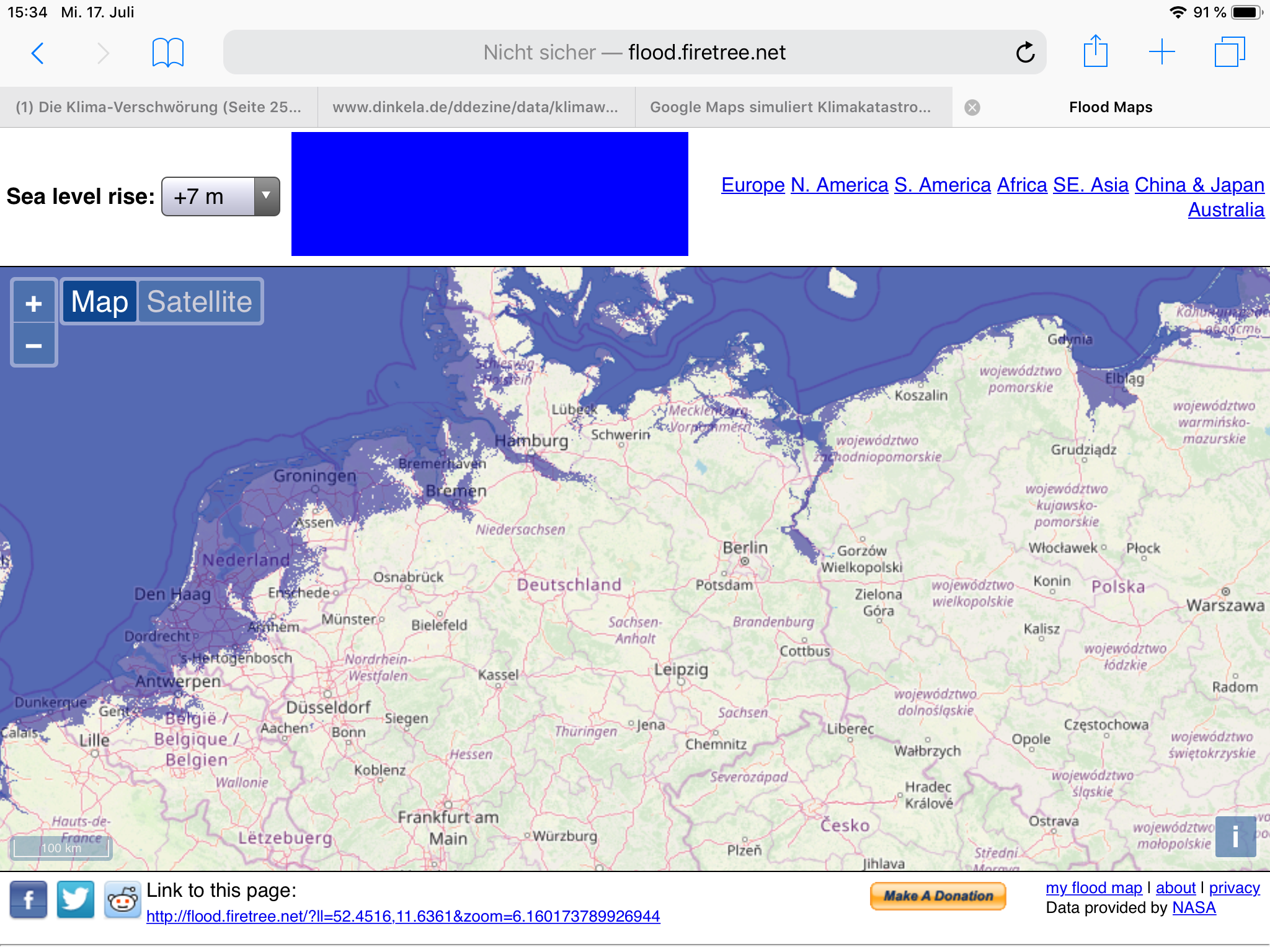Click the Make A Donation button
The image size is (1270, 952).
[x=938, y=896]
